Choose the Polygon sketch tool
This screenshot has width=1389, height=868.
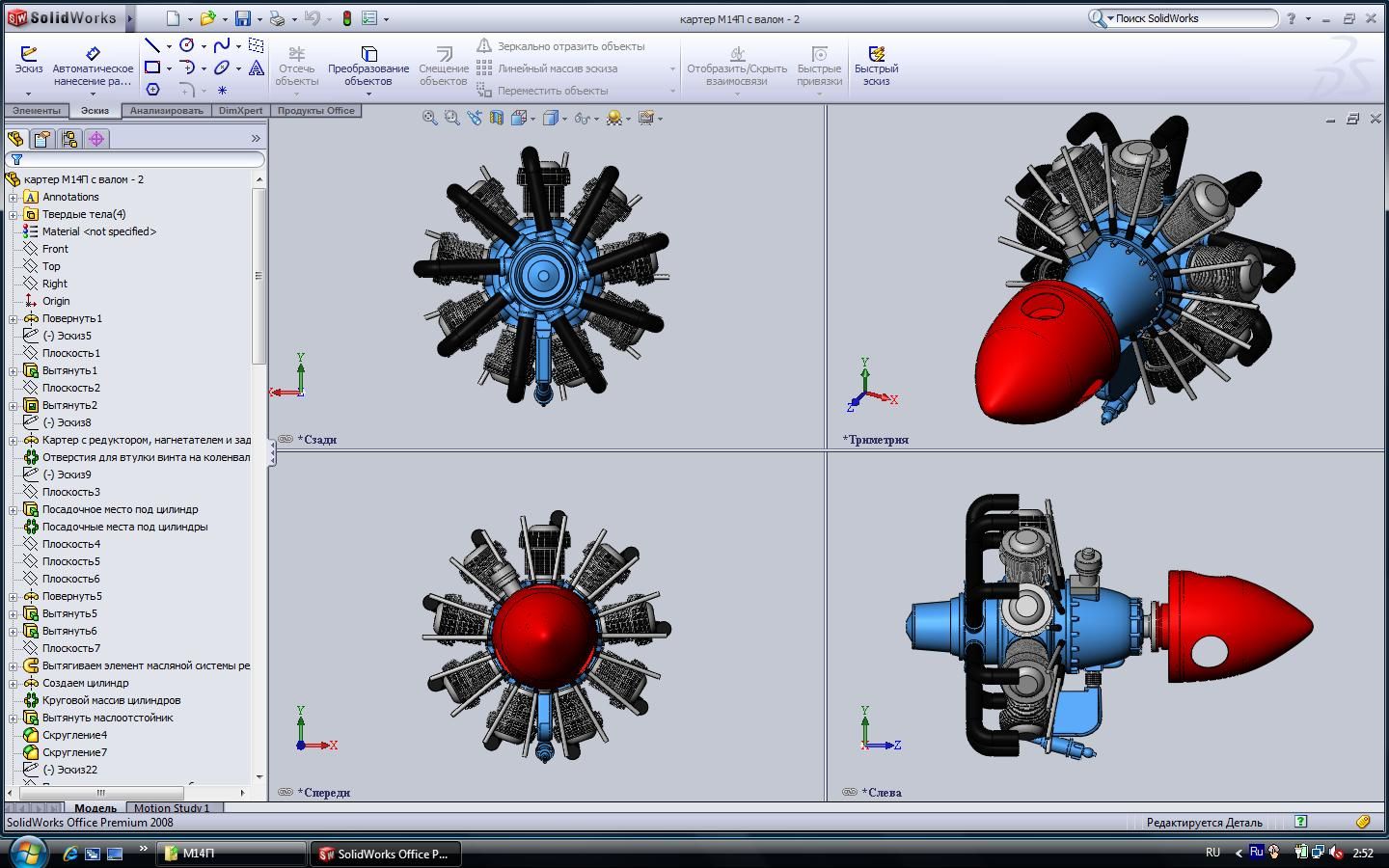point(152,90)
